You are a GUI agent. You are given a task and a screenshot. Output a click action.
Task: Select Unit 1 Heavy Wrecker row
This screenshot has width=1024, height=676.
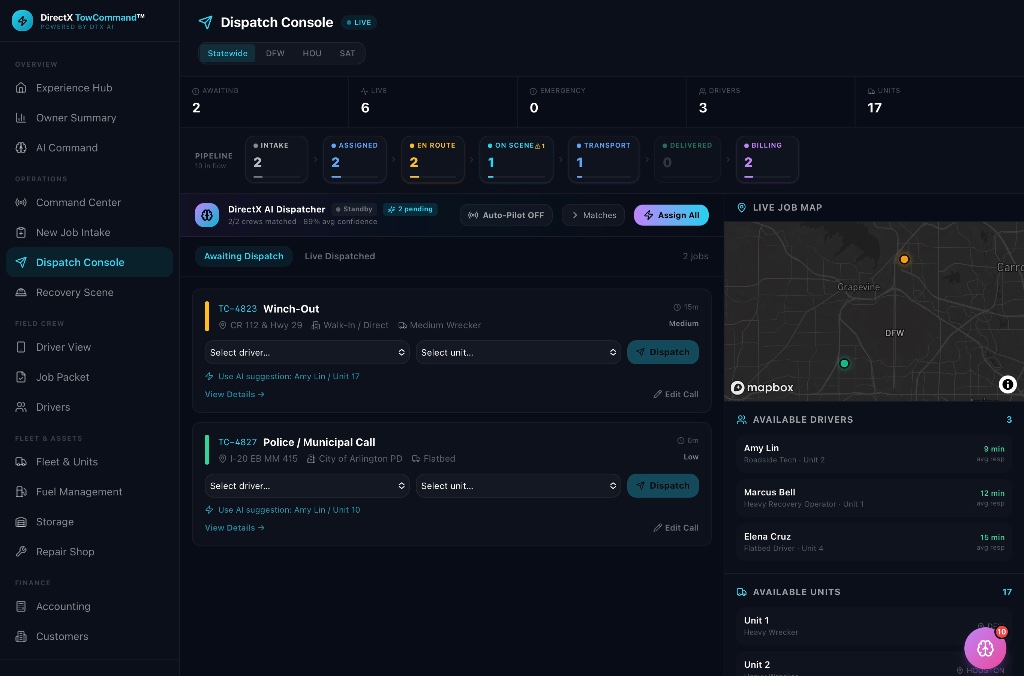[874, 626]
